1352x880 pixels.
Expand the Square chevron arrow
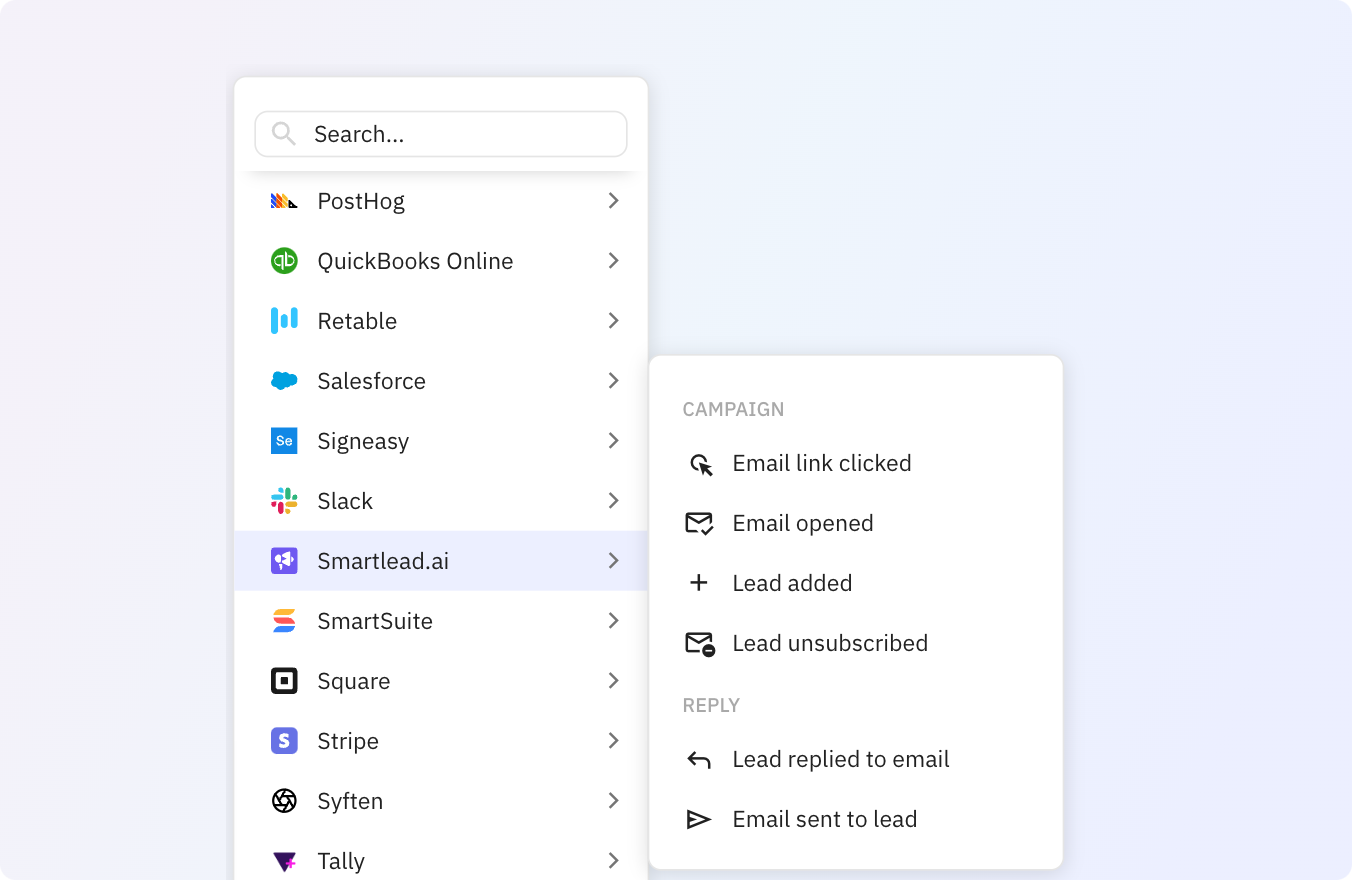pyautogui.click(x=613, y=681)
